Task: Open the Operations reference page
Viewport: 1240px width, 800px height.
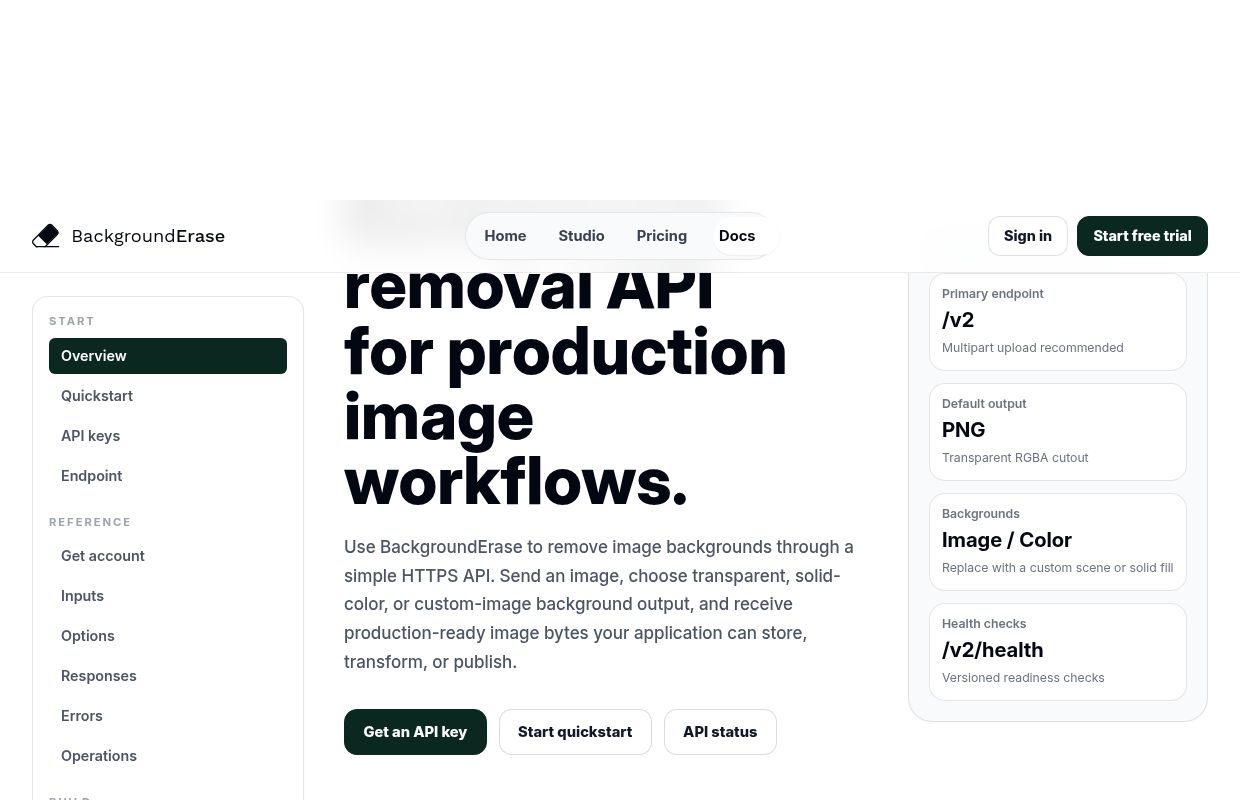Action: 168,756
